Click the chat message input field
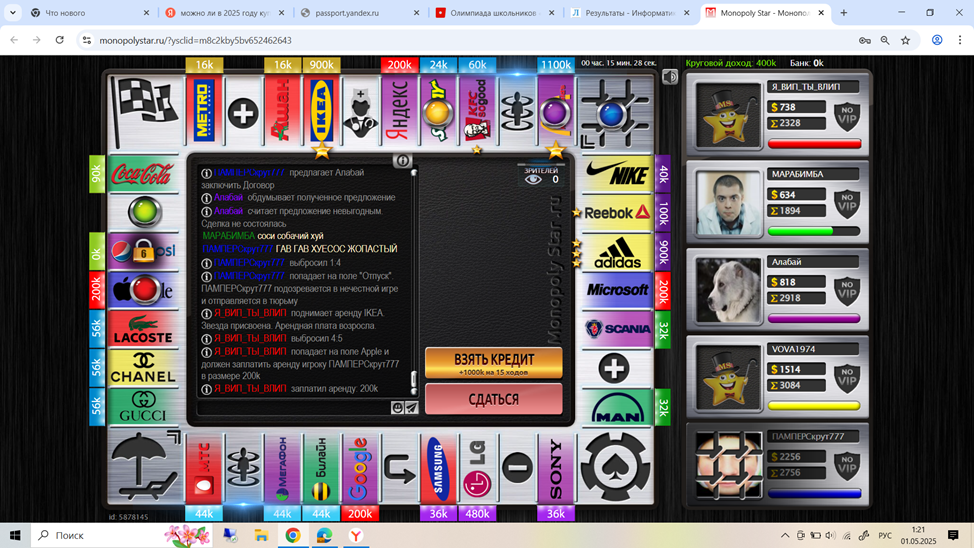Screen dimensions: 974x548 (293, 408)
